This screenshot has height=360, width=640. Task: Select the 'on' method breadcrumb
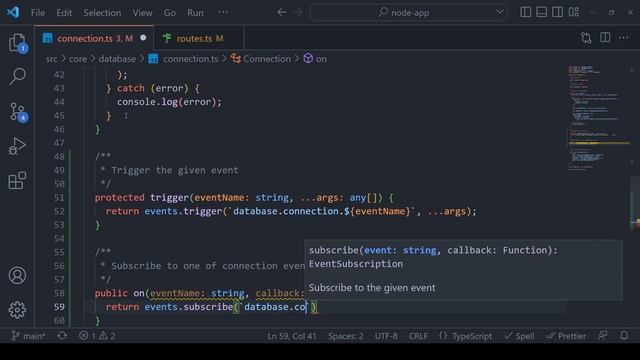(315, 59)
